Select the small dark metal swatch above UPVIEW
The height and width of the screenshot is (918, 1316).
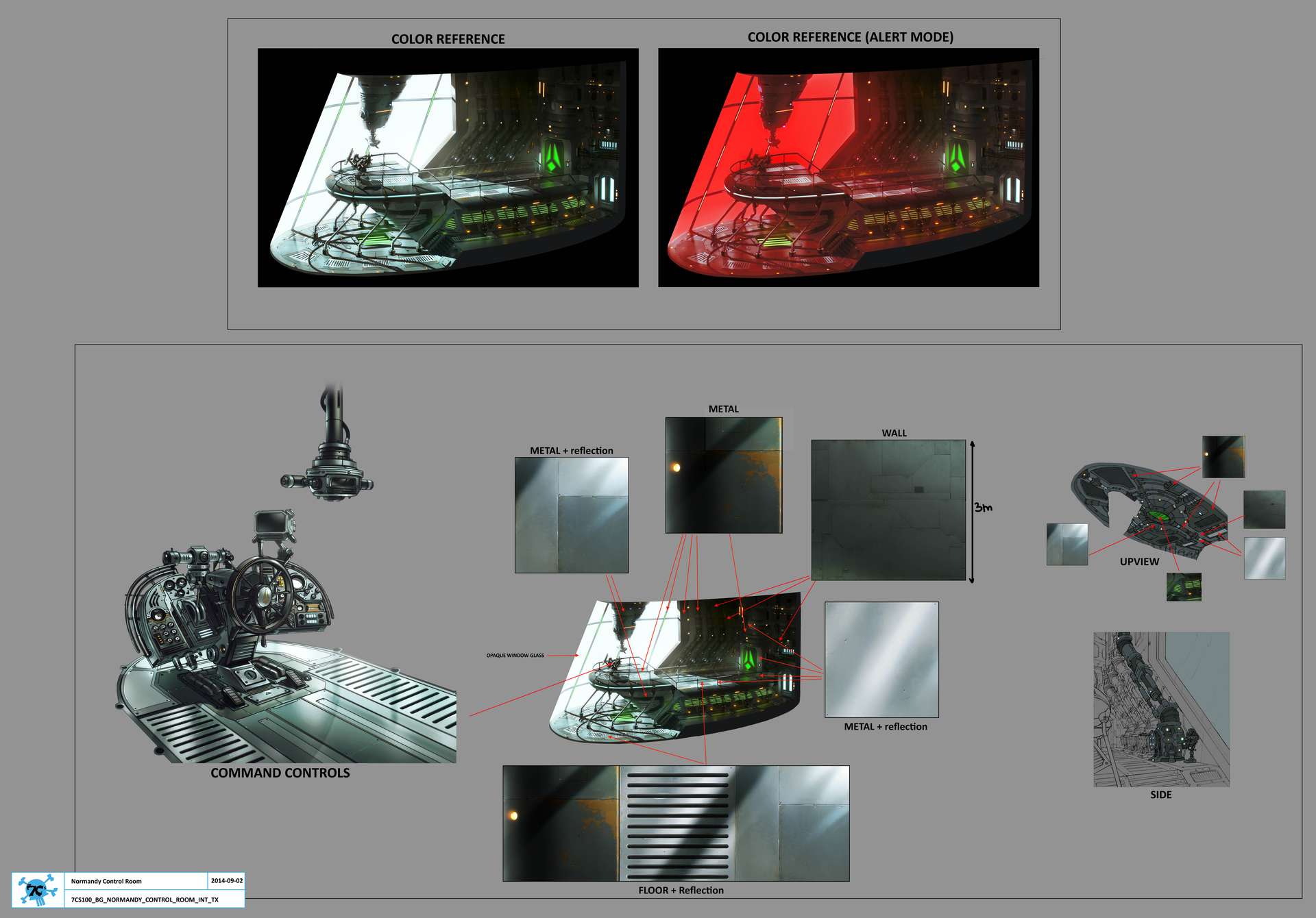[x=1223, y=456]
